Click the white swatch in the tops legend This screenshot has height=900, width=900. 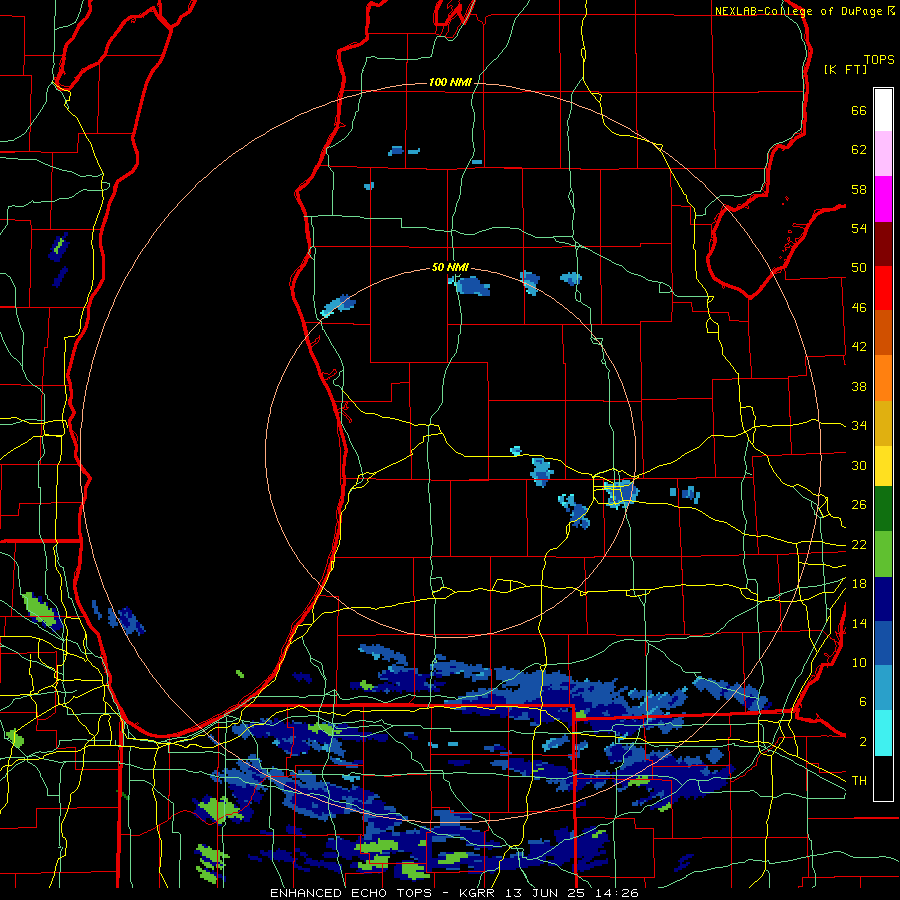tap(883, 110)
